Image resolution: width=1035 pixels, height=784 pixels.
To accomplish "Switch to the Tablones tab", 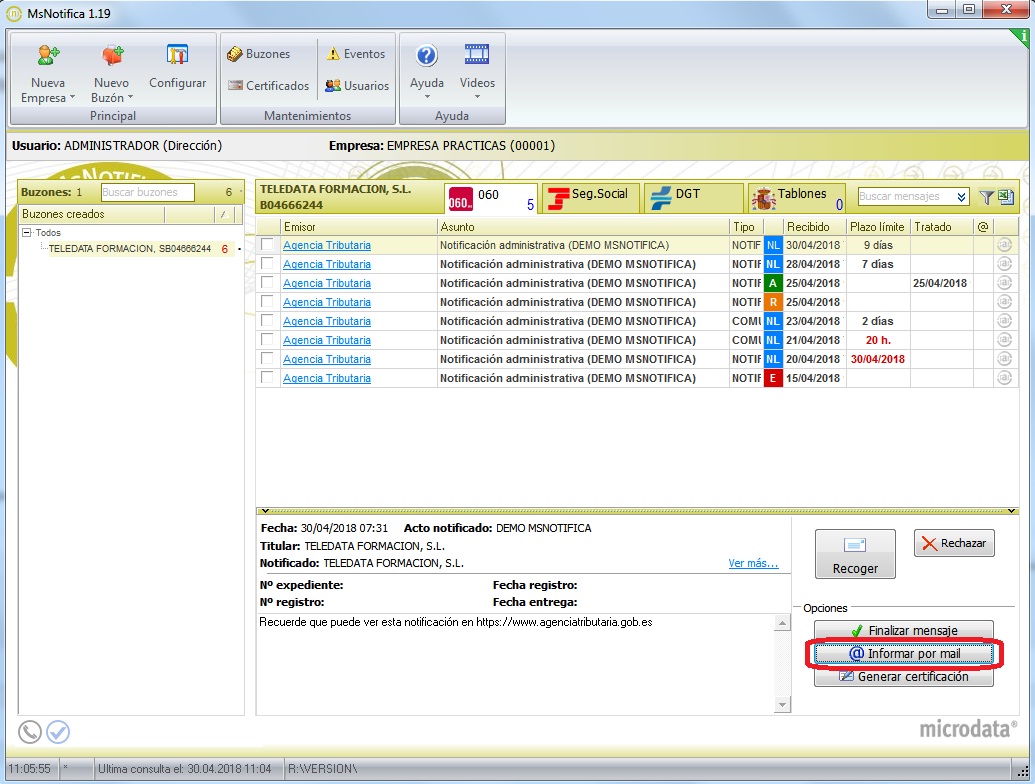I will [x=797, y=198].
